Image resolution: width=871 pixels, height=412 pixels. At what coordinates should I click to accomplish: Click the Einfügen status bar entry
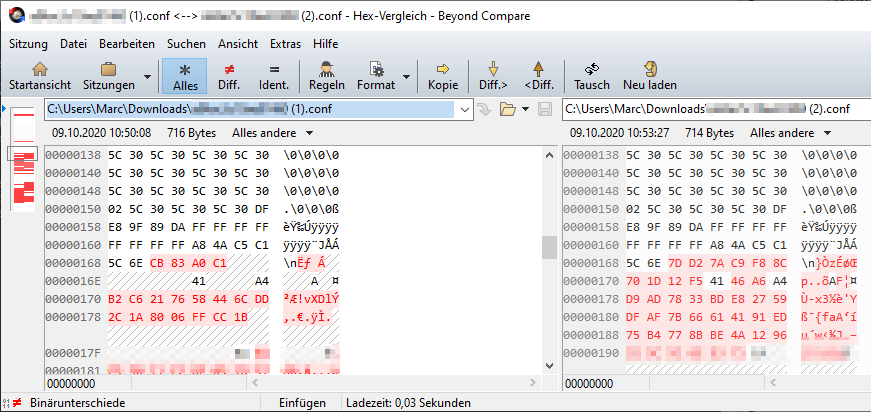pyautogui.click(x=302, y=403)
